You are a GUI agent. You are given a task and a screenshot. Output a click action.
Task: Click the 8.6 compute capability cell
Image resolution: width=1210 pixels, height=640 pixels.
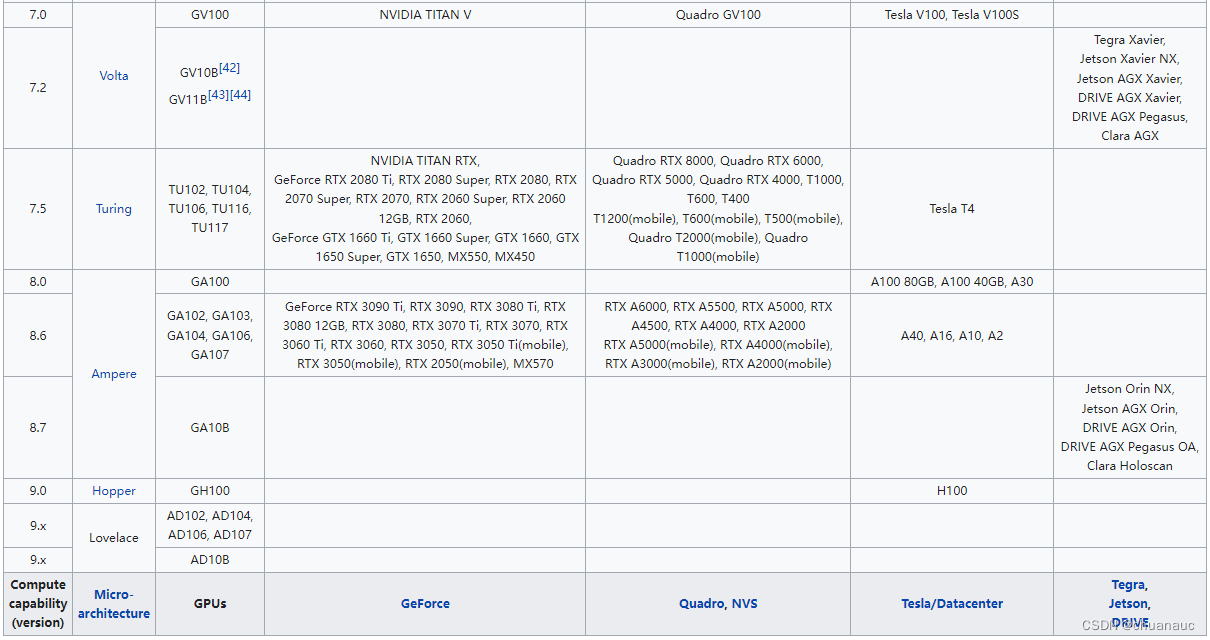(x=37, y=335)
